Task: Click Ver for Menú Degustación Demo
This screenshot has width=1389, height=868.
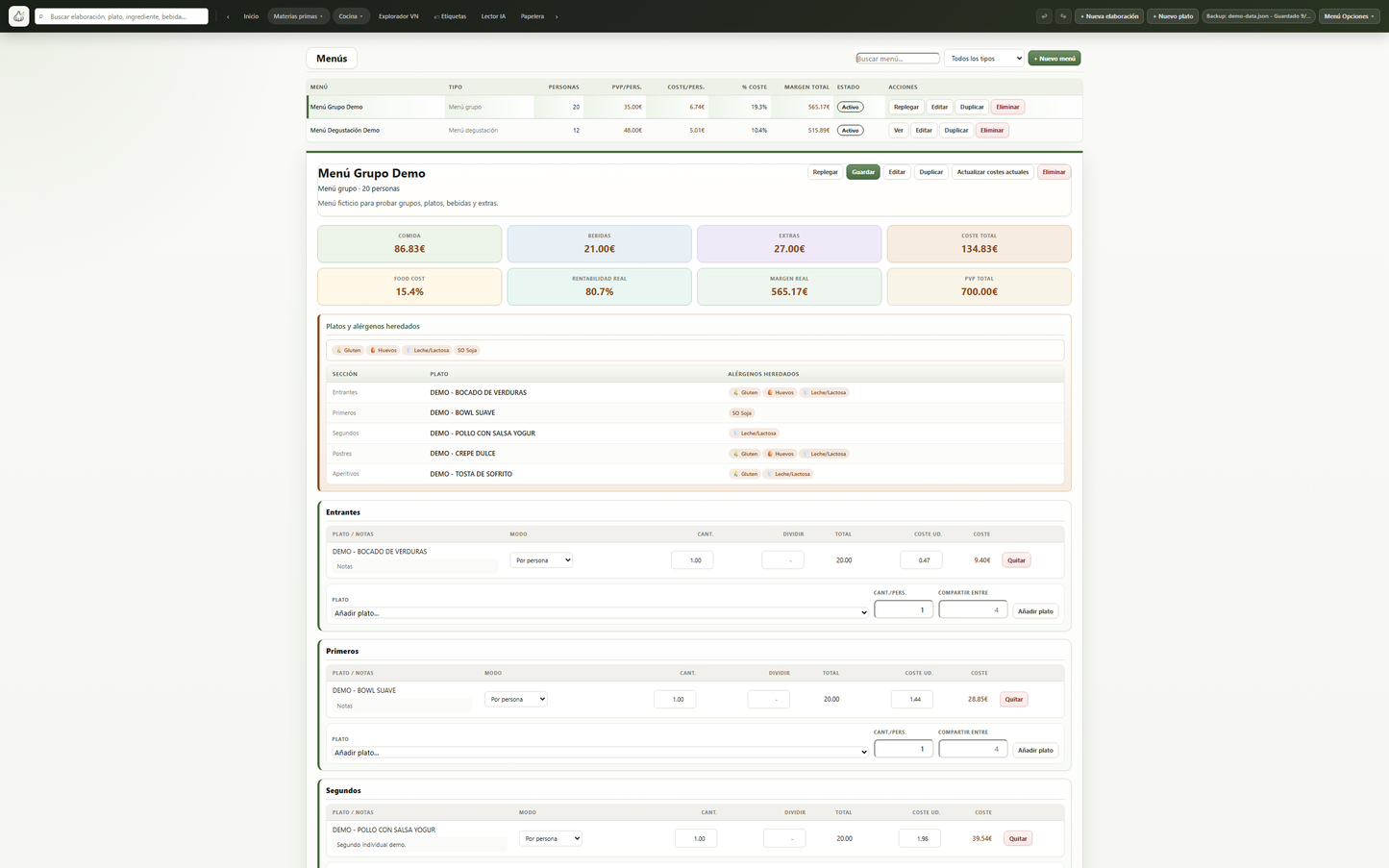Action: point(899,130)
